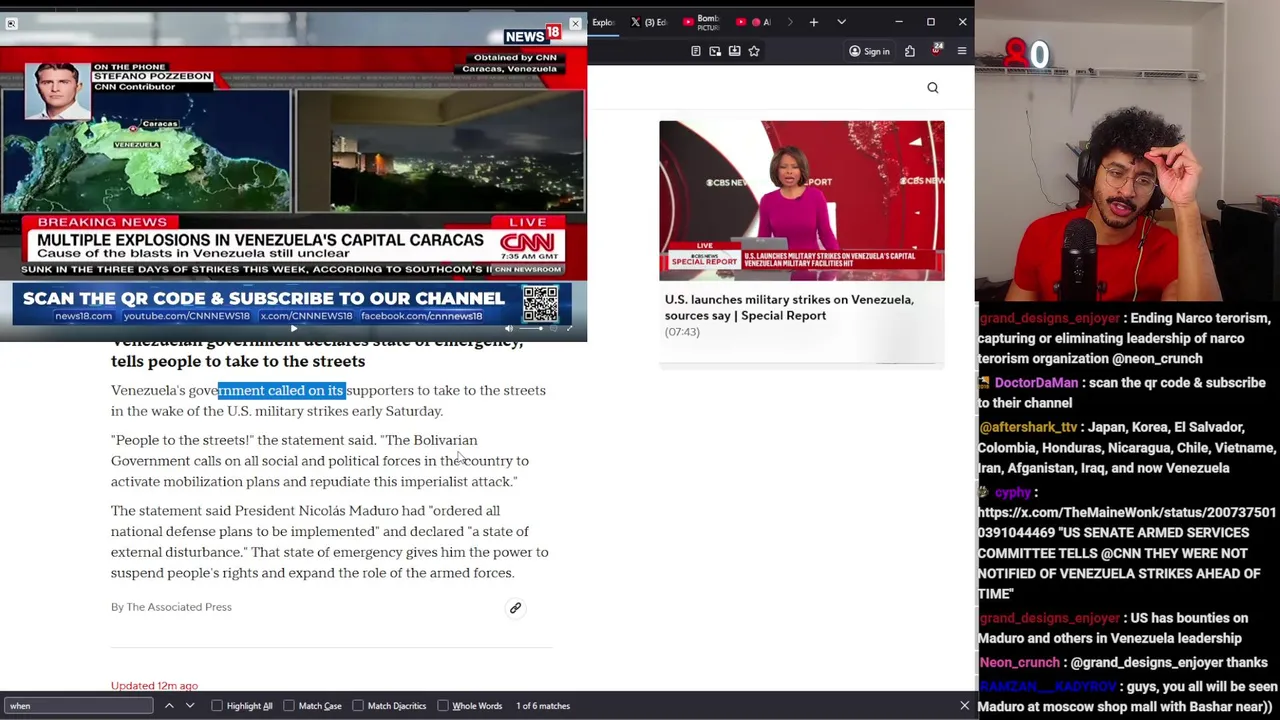Click the paragraph starting 'The statement said President'
The image size is (1280, 720).
point(330,542)
